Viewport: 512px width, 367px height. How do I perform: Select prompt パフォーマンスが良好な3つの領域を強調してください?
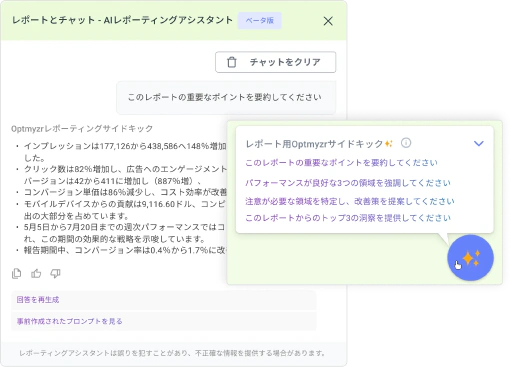[x=348, y=183]
